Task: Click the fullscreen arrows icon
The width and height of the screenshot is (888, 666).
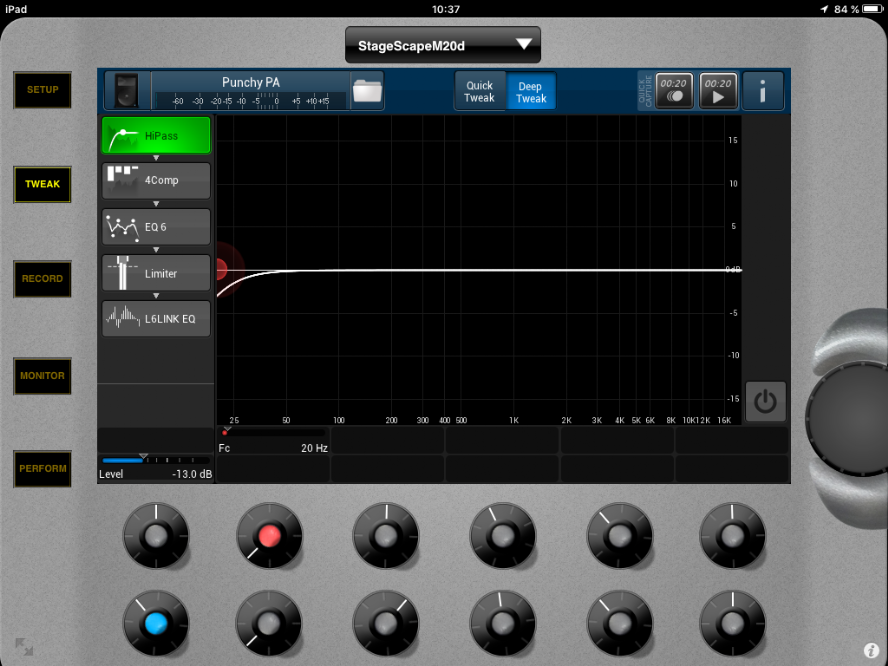Action: coord(24,647)
